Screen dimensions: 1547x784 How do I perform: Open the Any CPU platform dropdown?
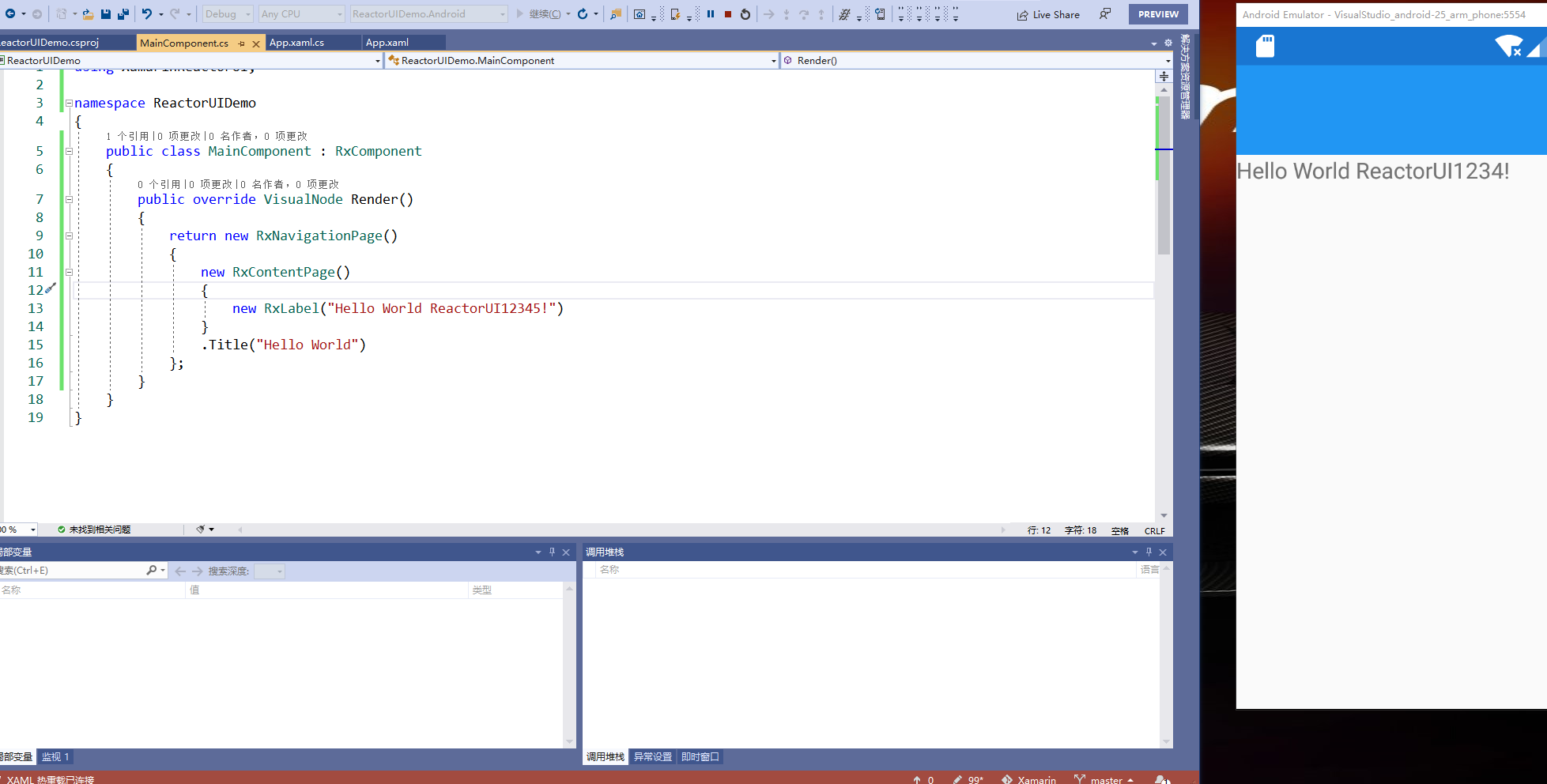point(301,13)
